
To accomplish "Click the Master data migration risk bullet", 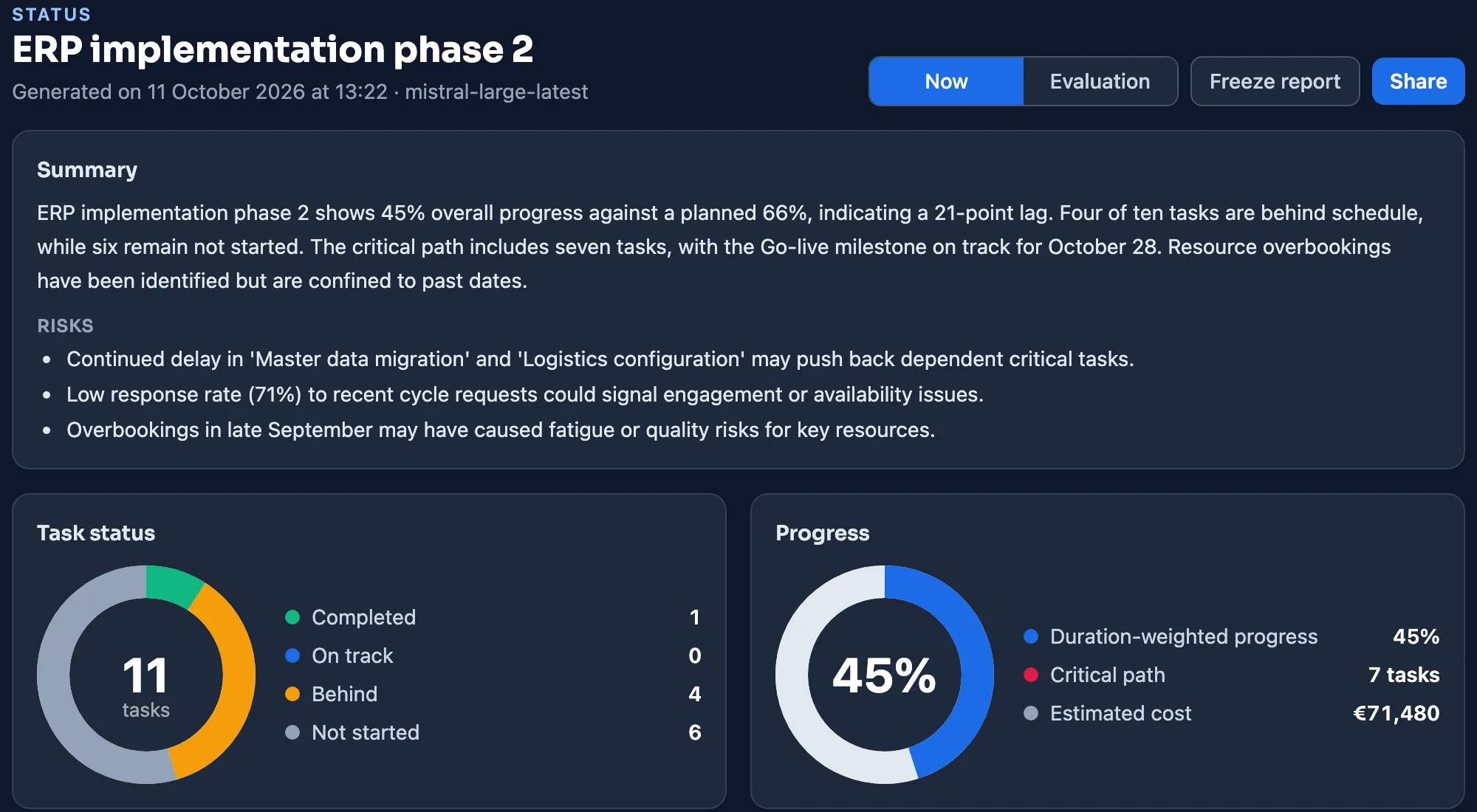I will pos(600,359).
